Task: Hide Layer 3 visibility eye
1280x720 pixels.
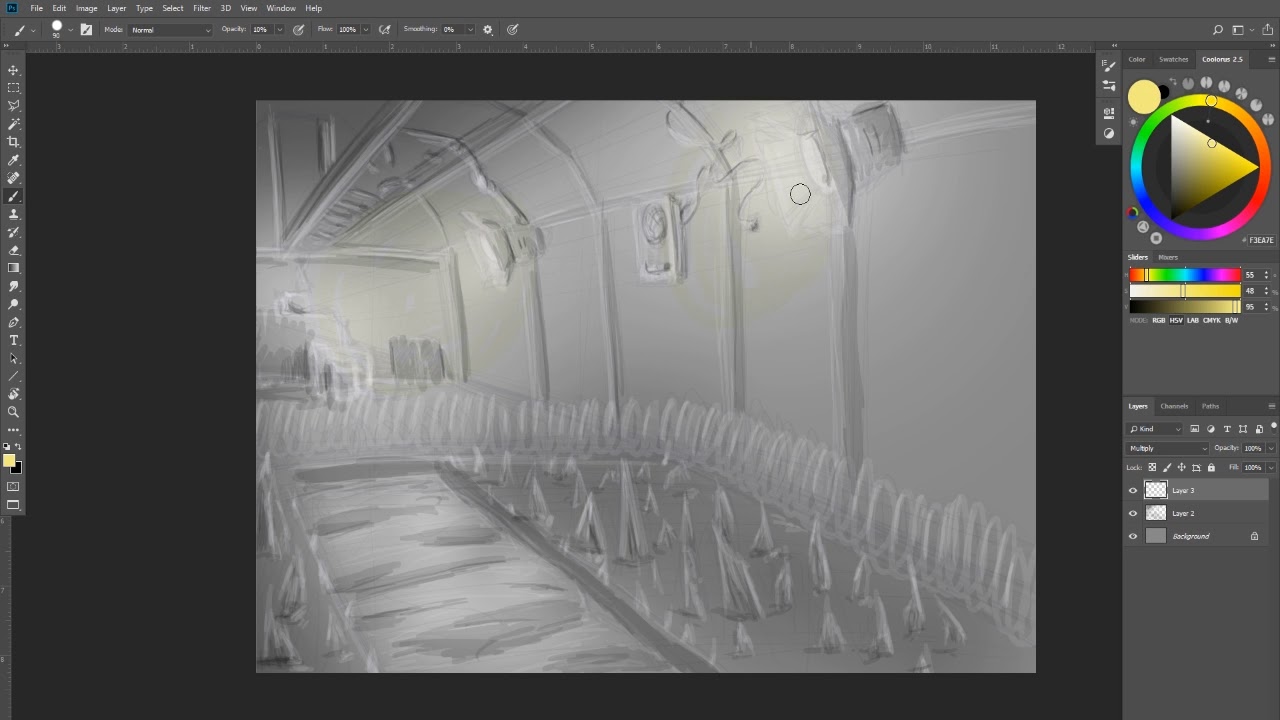Action: point(1133,491)
